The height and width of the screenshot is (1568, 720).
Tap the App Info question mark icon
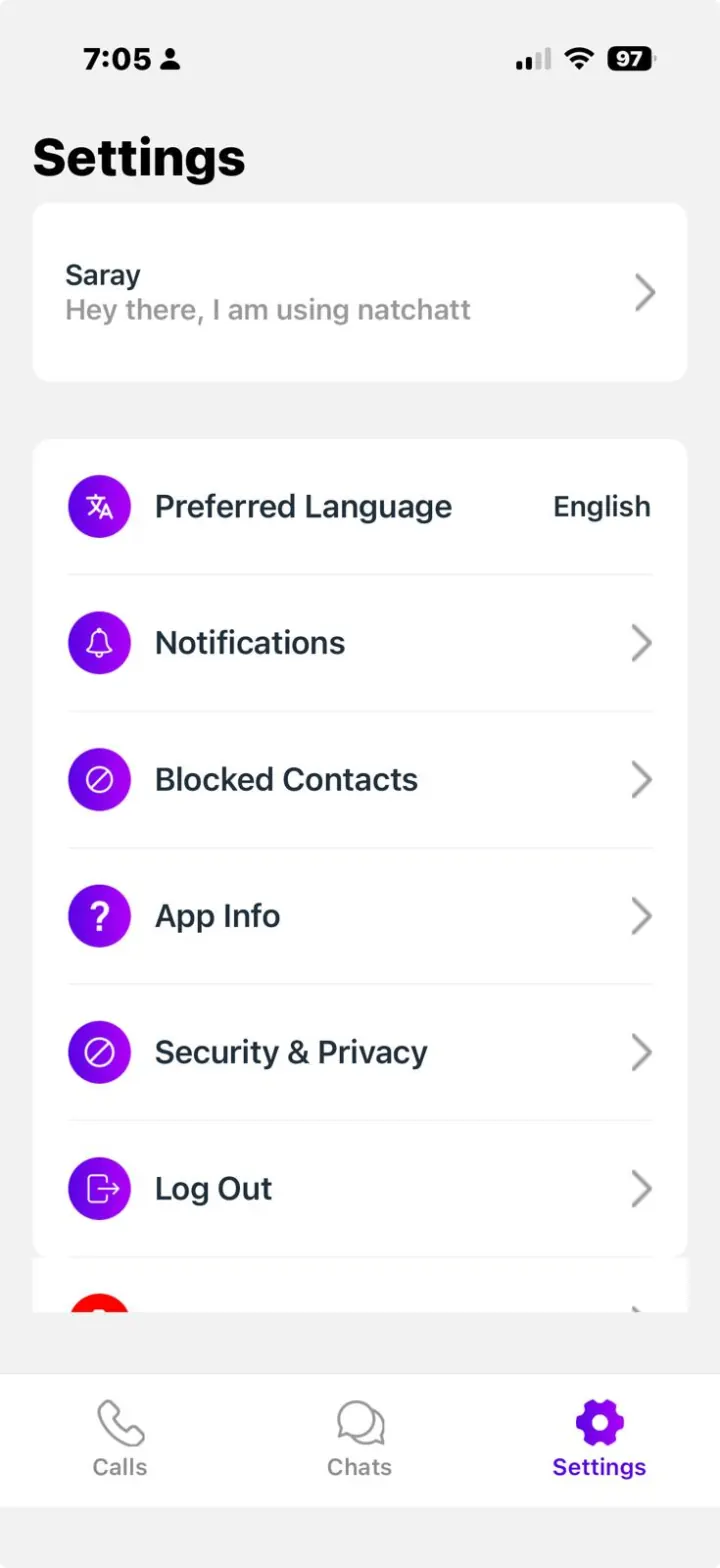pyautogui.click(x=99, y=916)
